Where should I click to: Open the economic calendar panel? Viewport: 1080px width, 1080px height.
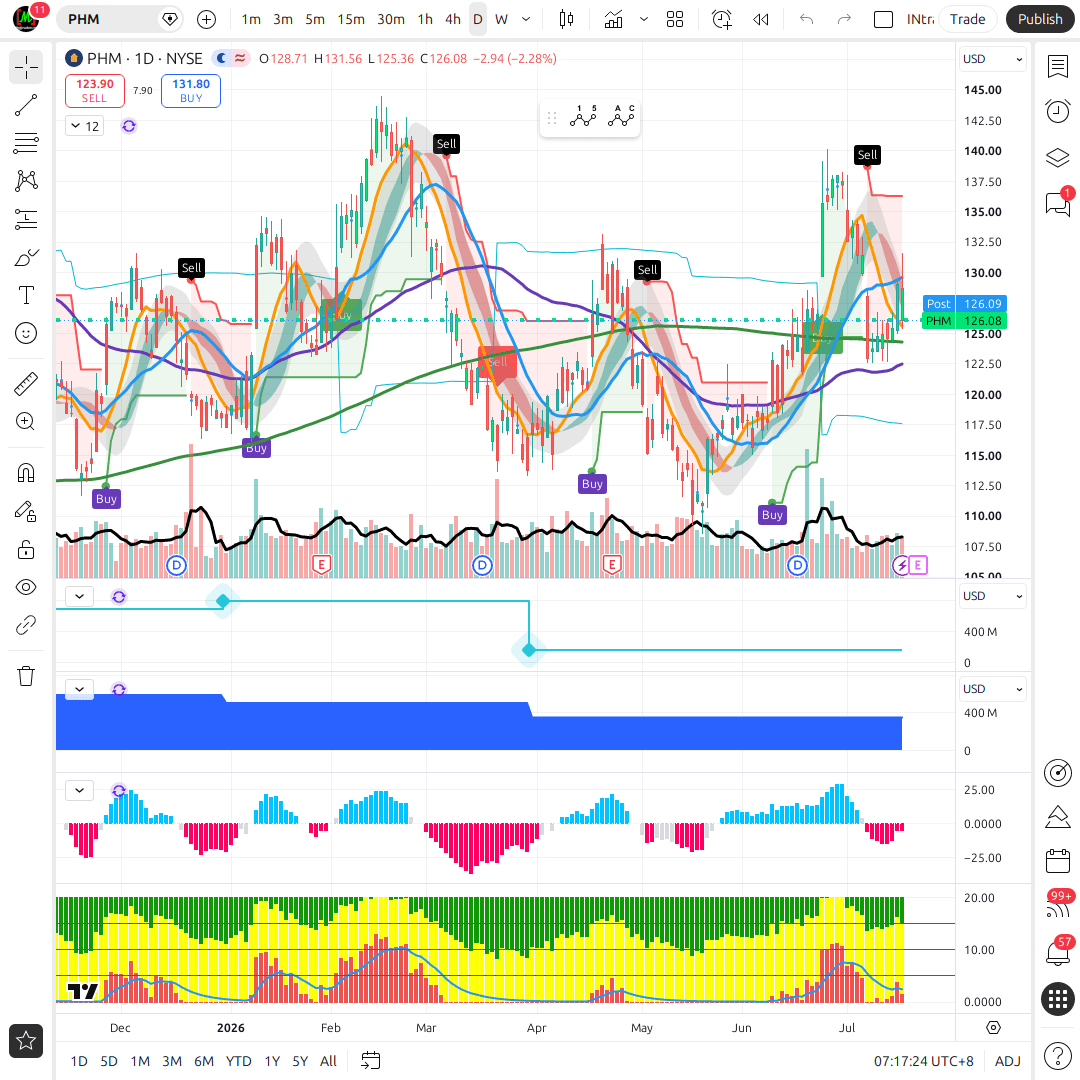pyautogui.click(x=1058, y=861)
